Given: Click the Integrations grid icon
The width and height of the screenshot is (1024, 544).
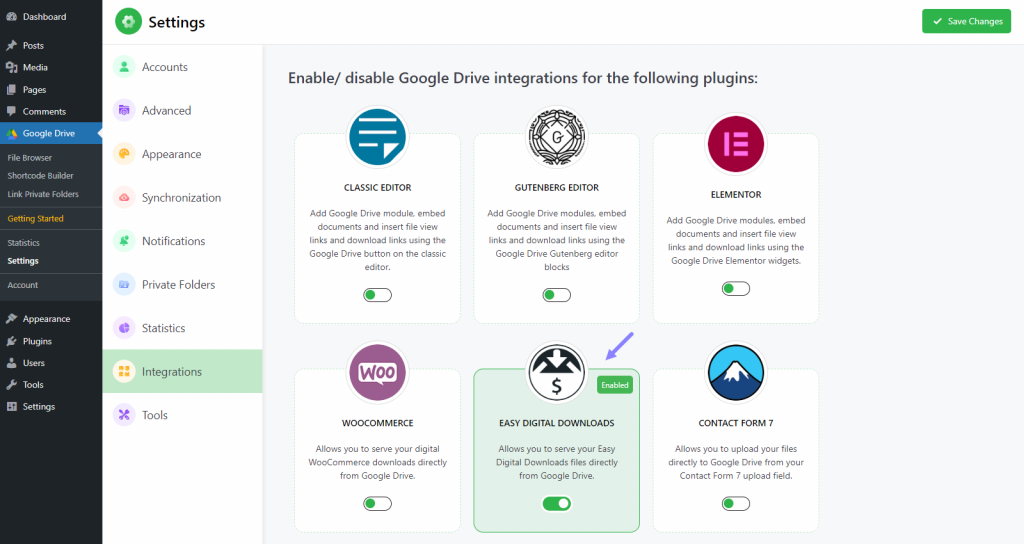Looking at the screenshot, I should pos(124,372).
